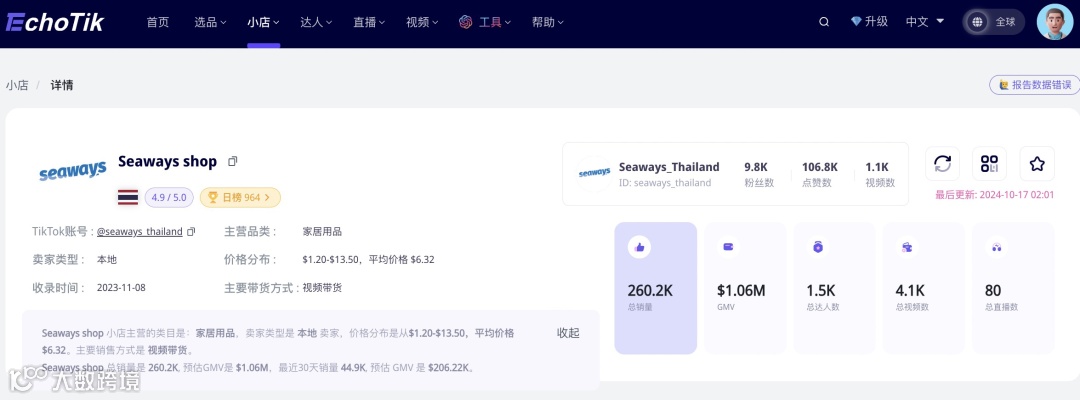The width and height of the screenshot is (1080, 400).
Task: Copy the Seaways shop name icon
Action: [x=233, y=161]
